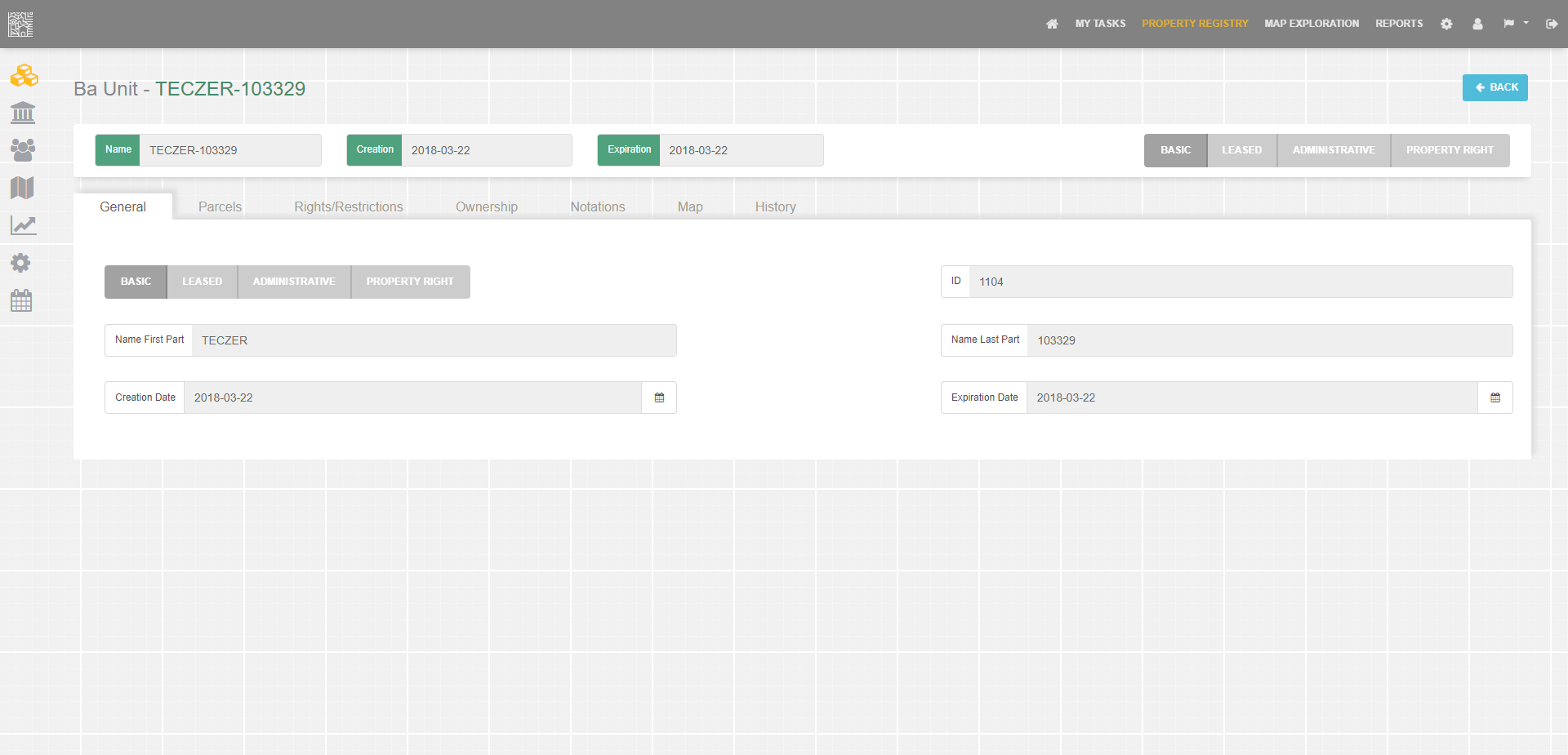The width and height of the screenshot is (1568, 755).
Task: Open the Rights/Restrictions tab
Action: 349,207
